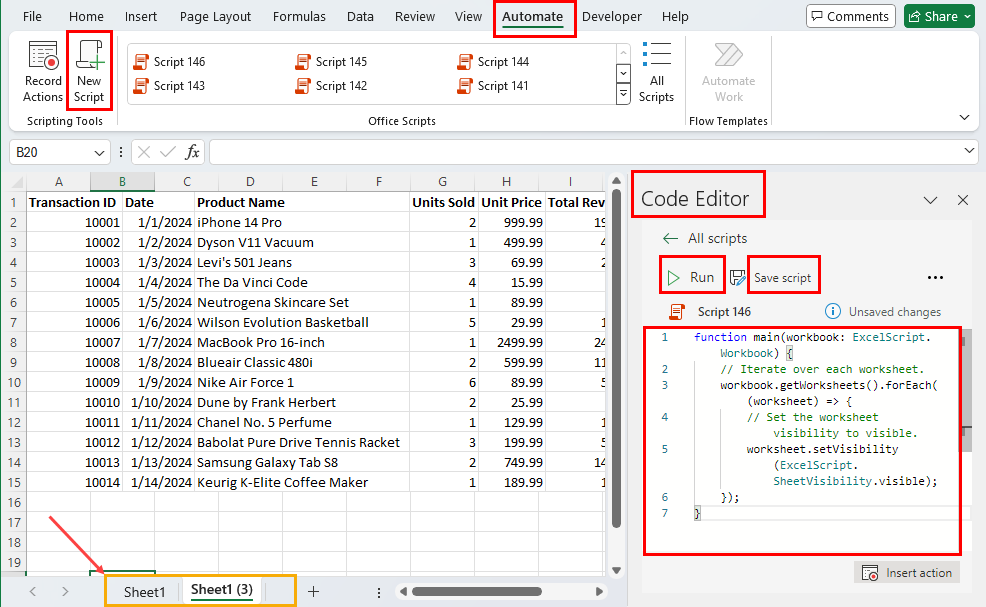Click the vertical scrollbar down arrow

pos(616,571)
